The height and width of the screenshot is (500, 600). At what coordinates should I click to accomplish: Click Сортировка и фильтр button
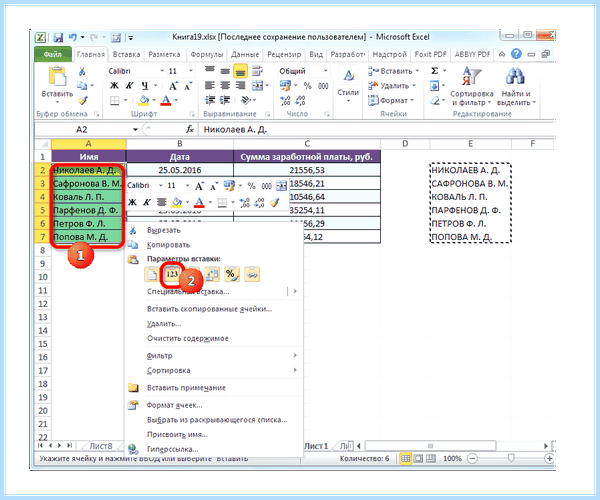pyautogui.click(x=471, y=86)
